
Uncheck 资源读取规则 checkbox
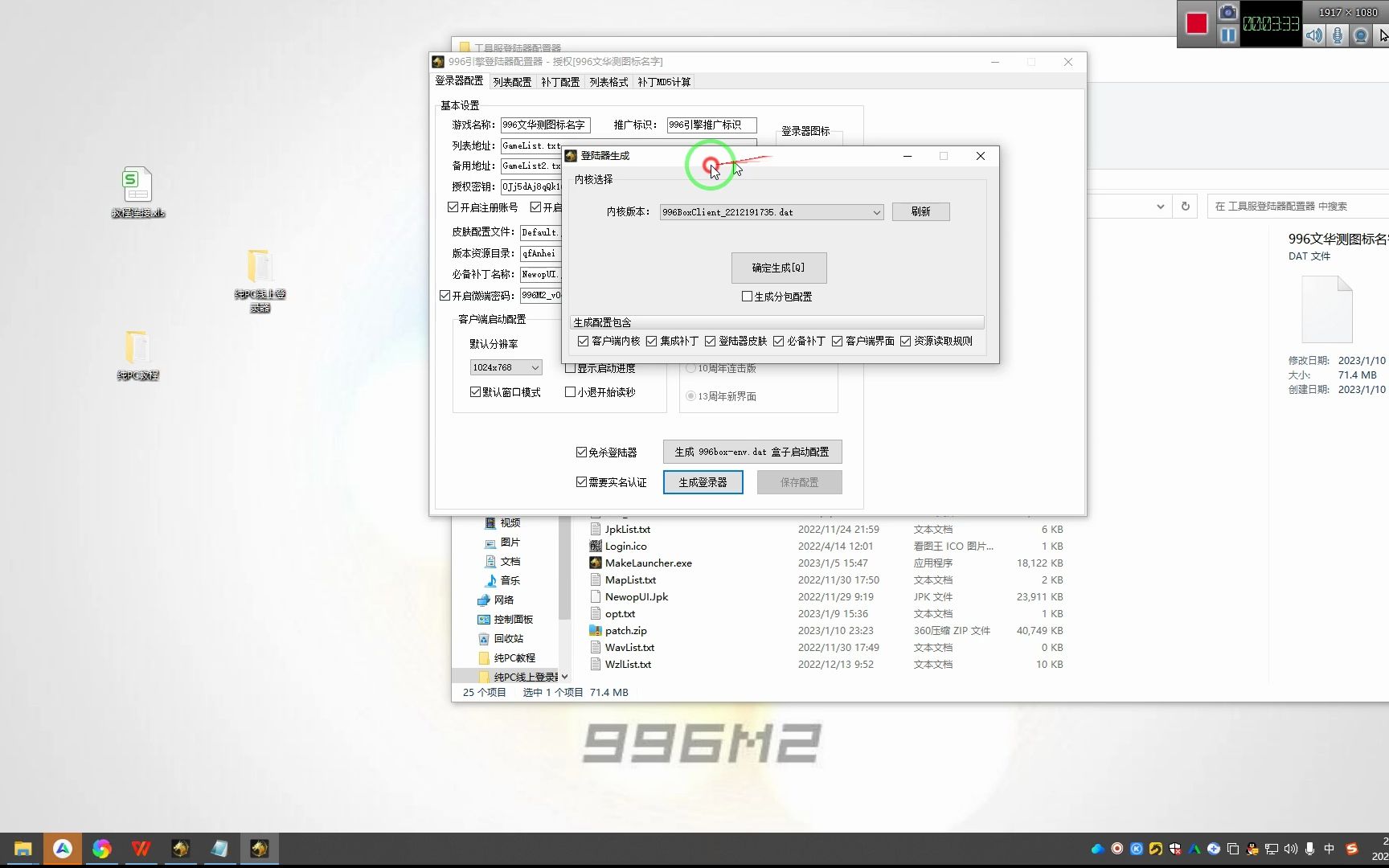(x=905, y=342)
